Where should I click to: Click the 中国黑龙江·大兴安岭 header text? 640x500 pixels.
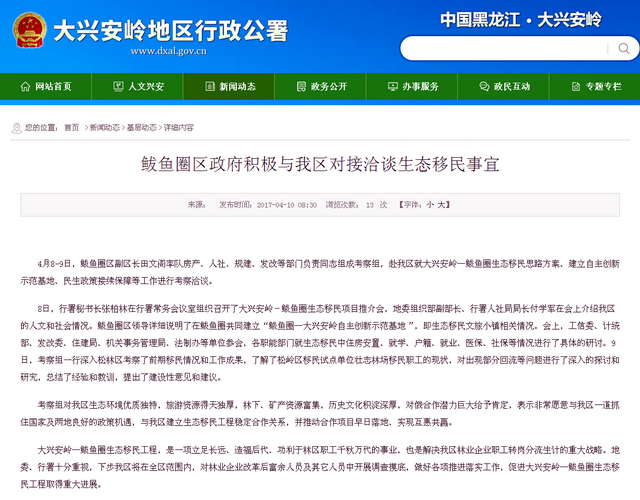point(521,20)
